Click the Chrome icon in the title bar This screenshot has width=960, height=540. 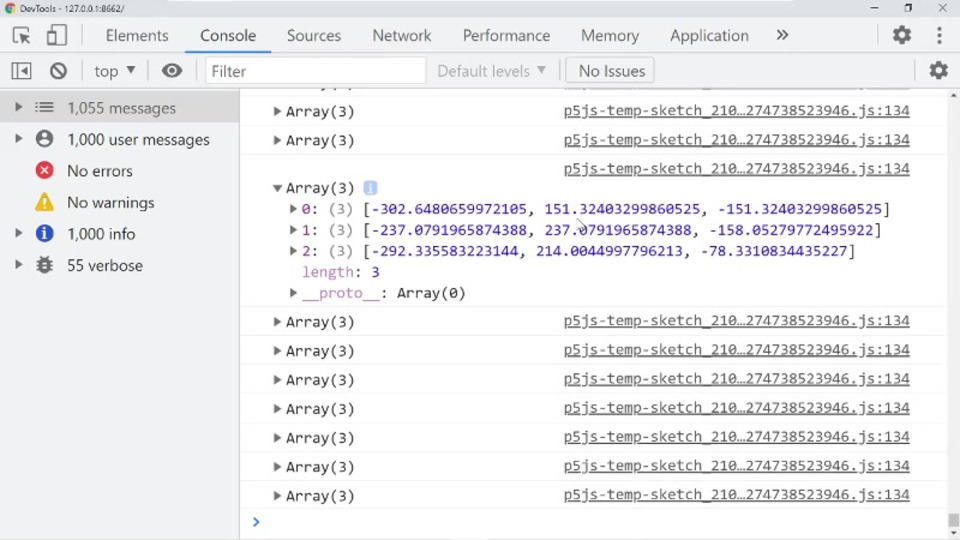pos(10,8)
